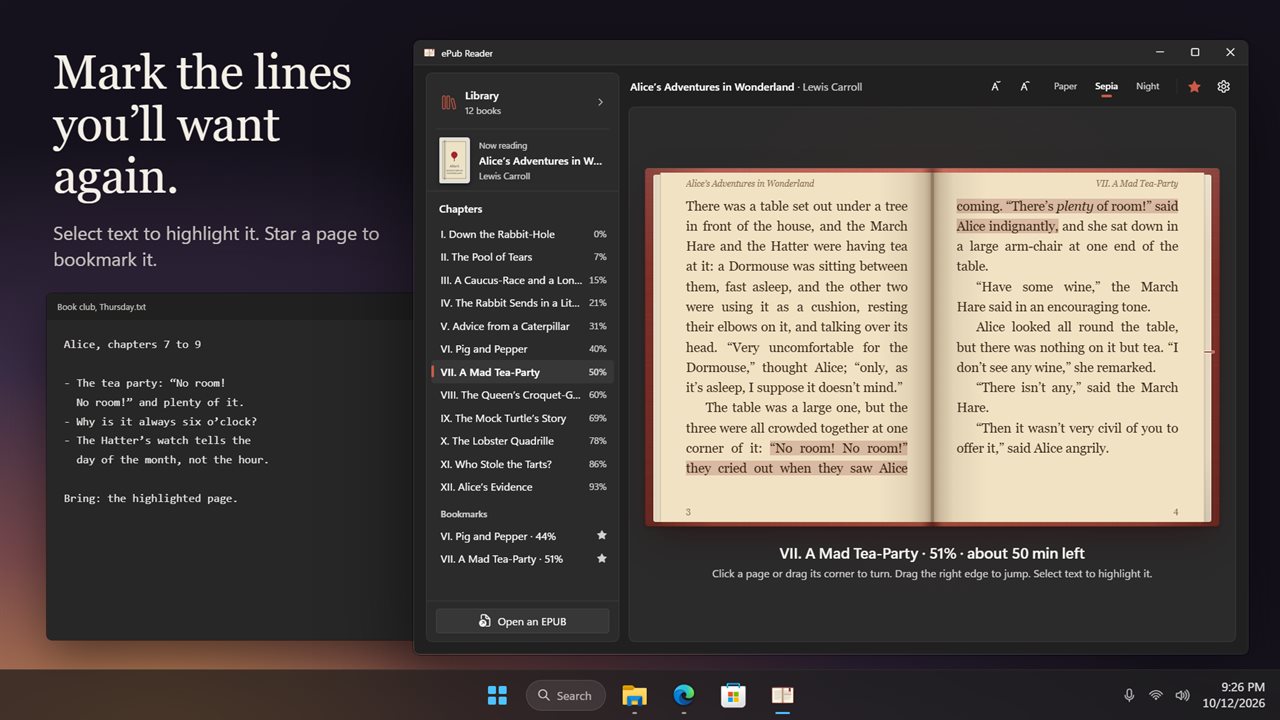This screenshot has height=720, width=1280.
Task: Open the VI. Pig and Pepper · 44% bookmark
Action: pos(523,536)
